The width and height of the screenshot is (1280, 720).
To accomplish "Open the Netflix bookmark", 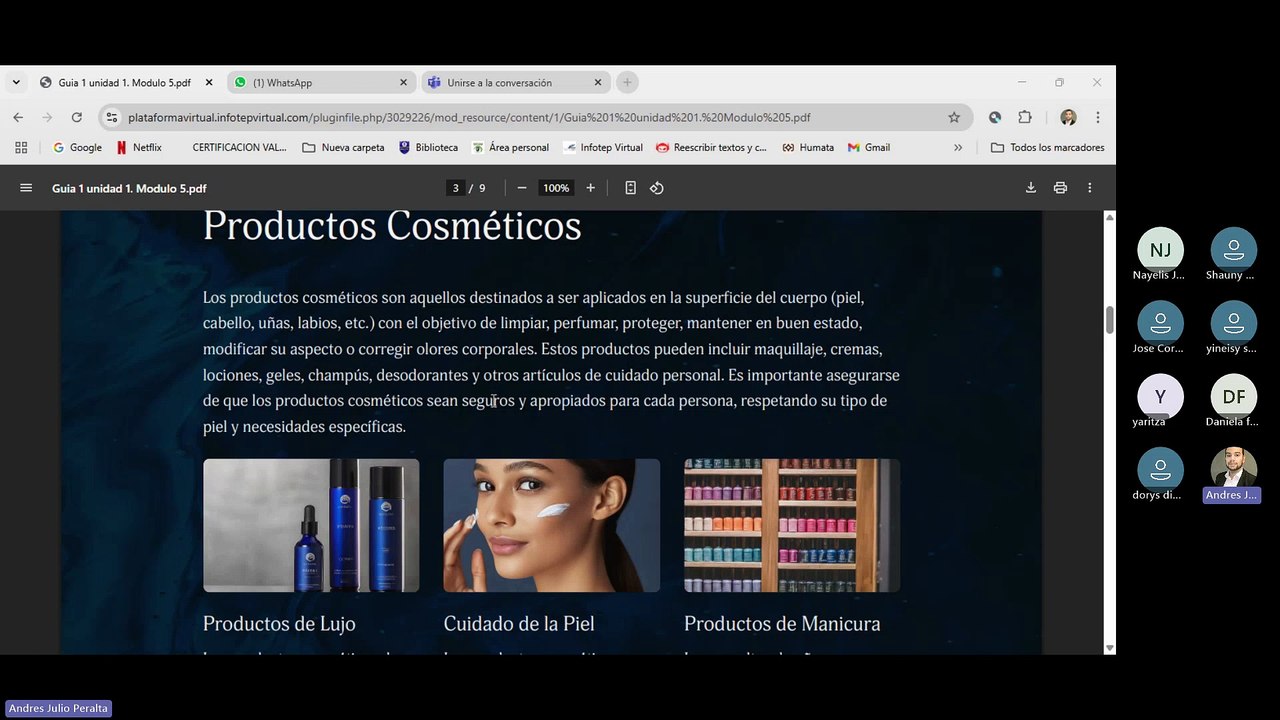I will click(139, 147).
